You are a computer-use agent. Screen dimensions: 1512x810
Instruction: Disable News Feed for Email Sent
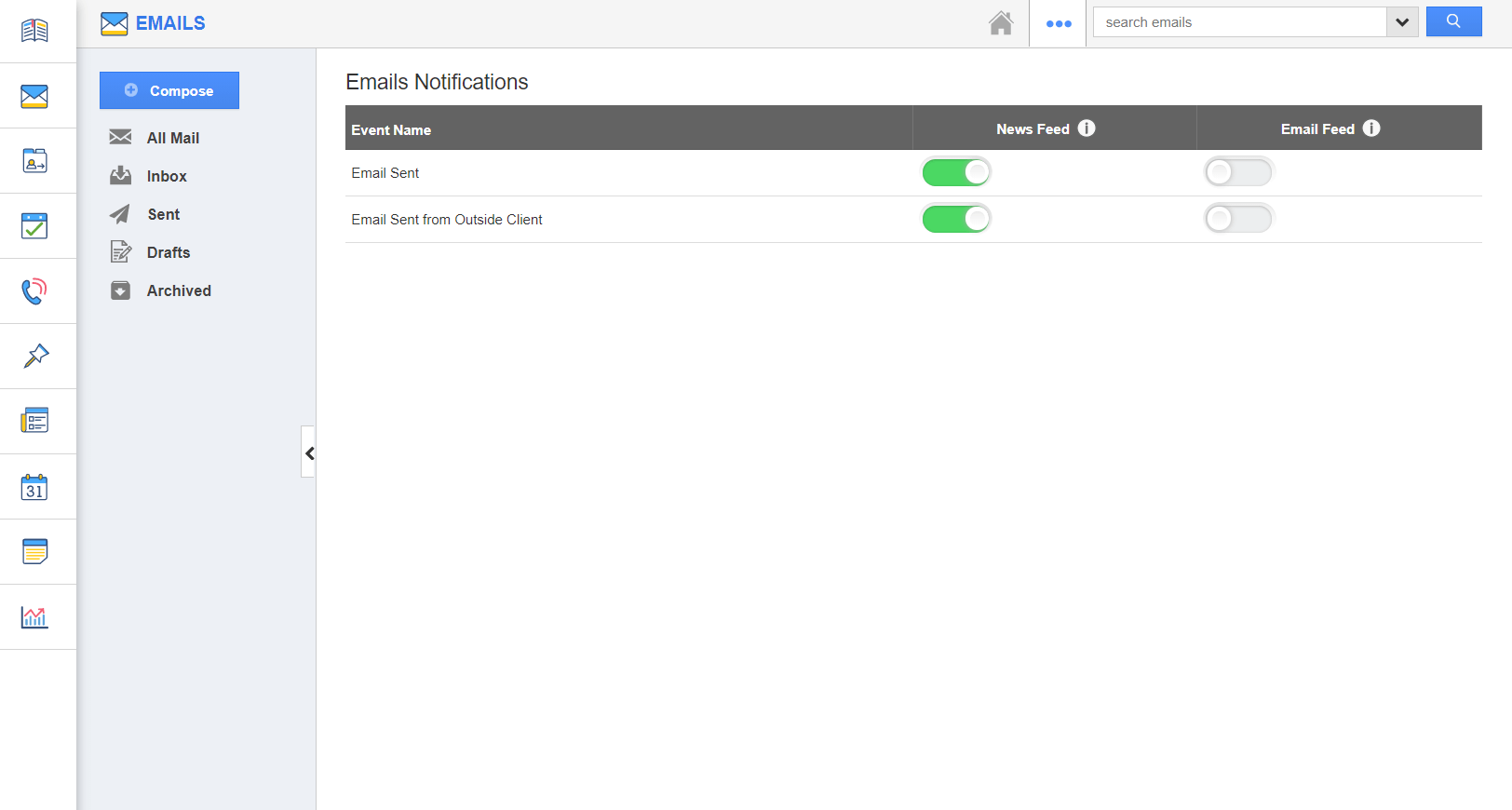[956, 172]
